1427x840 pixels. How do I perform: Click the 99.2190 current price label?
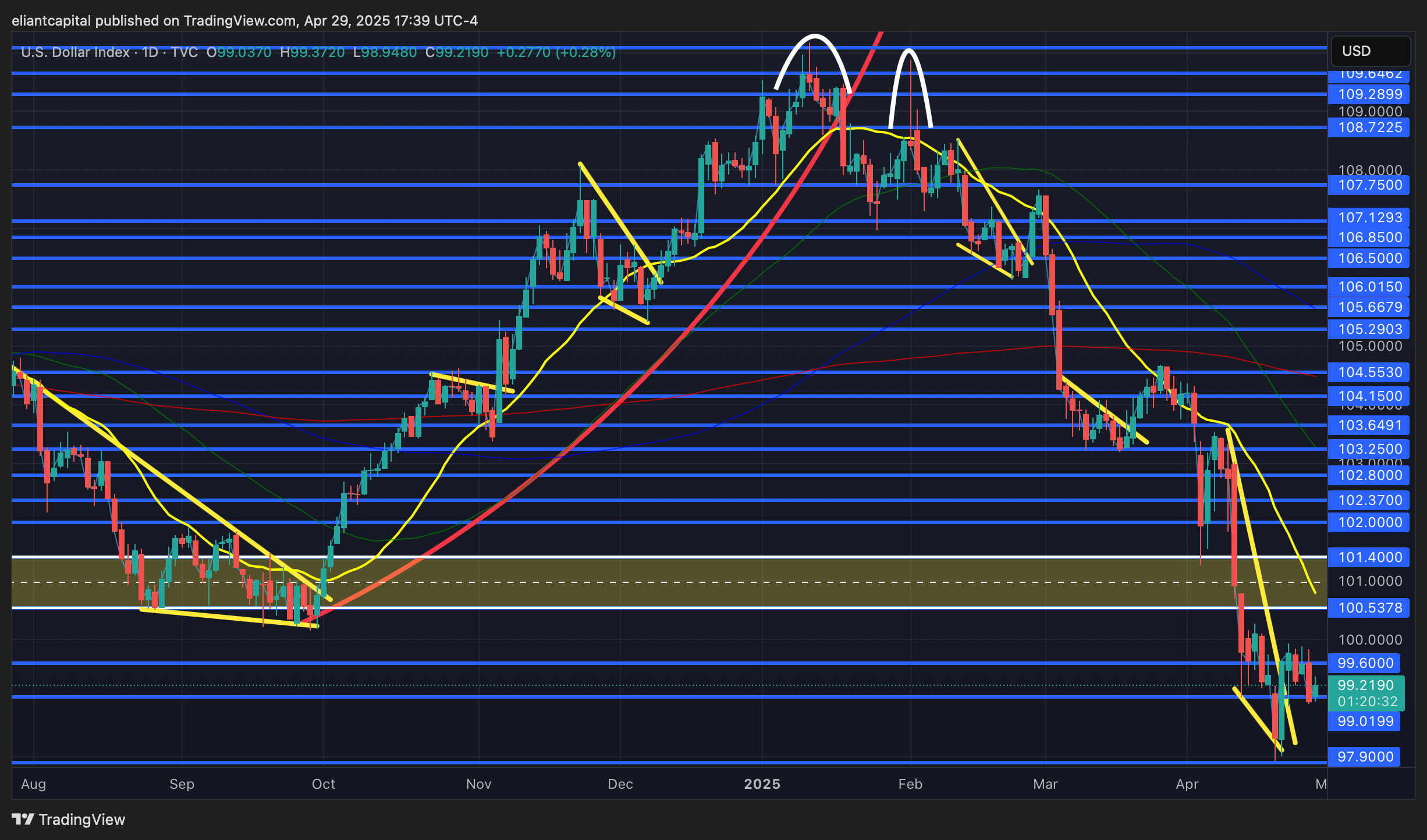[1365, 685]
